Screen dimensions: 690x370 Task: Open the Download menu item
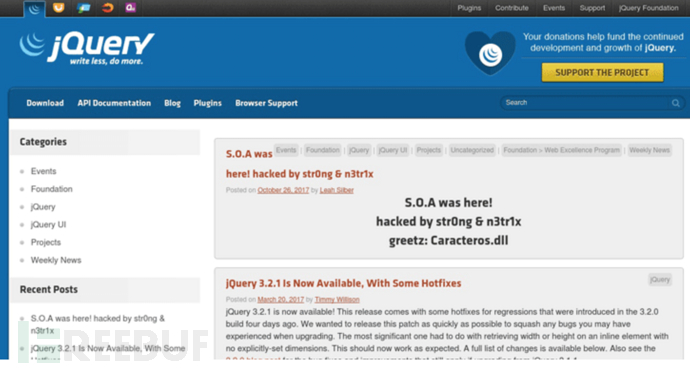(x=45, y=103)
